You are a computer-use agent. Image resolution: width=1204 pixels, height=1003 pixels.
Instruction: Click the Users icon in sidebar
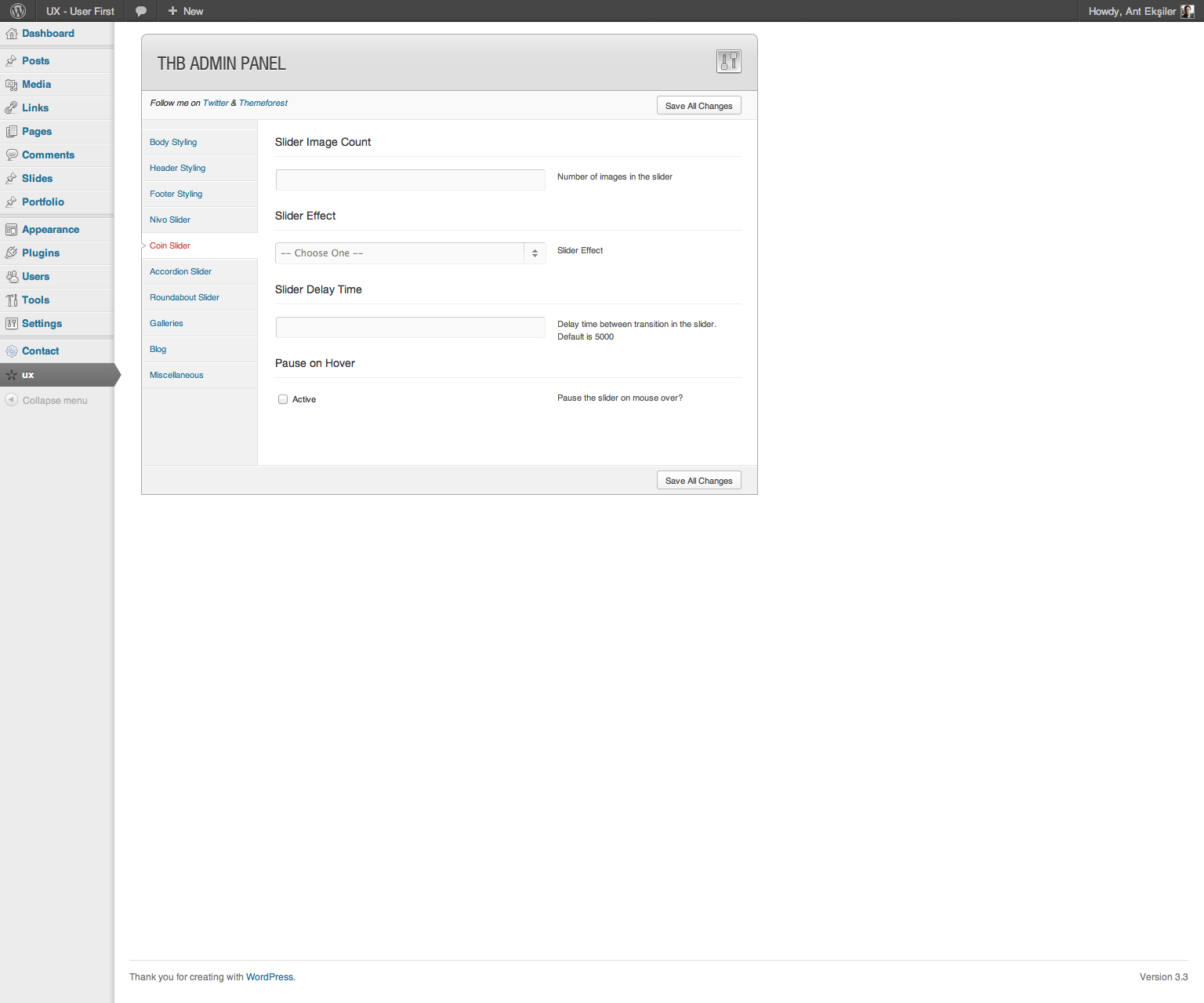(11, 277)
